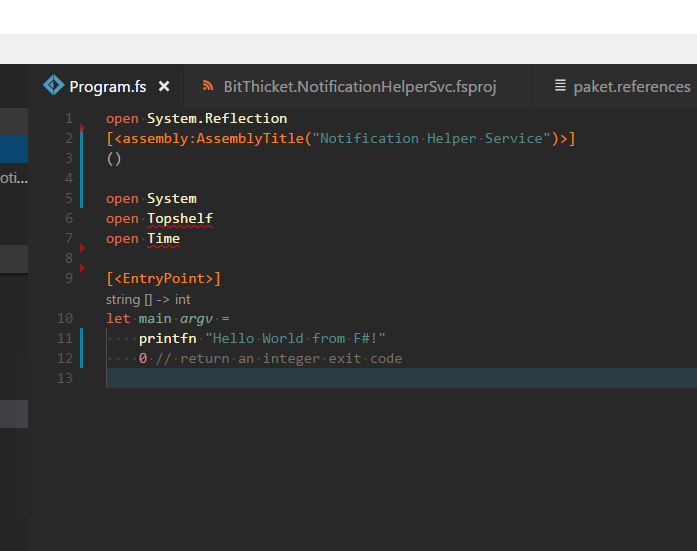Click line number 10 in the gutter
This screenshot has height=551, width=697.
tap(65, 319)
